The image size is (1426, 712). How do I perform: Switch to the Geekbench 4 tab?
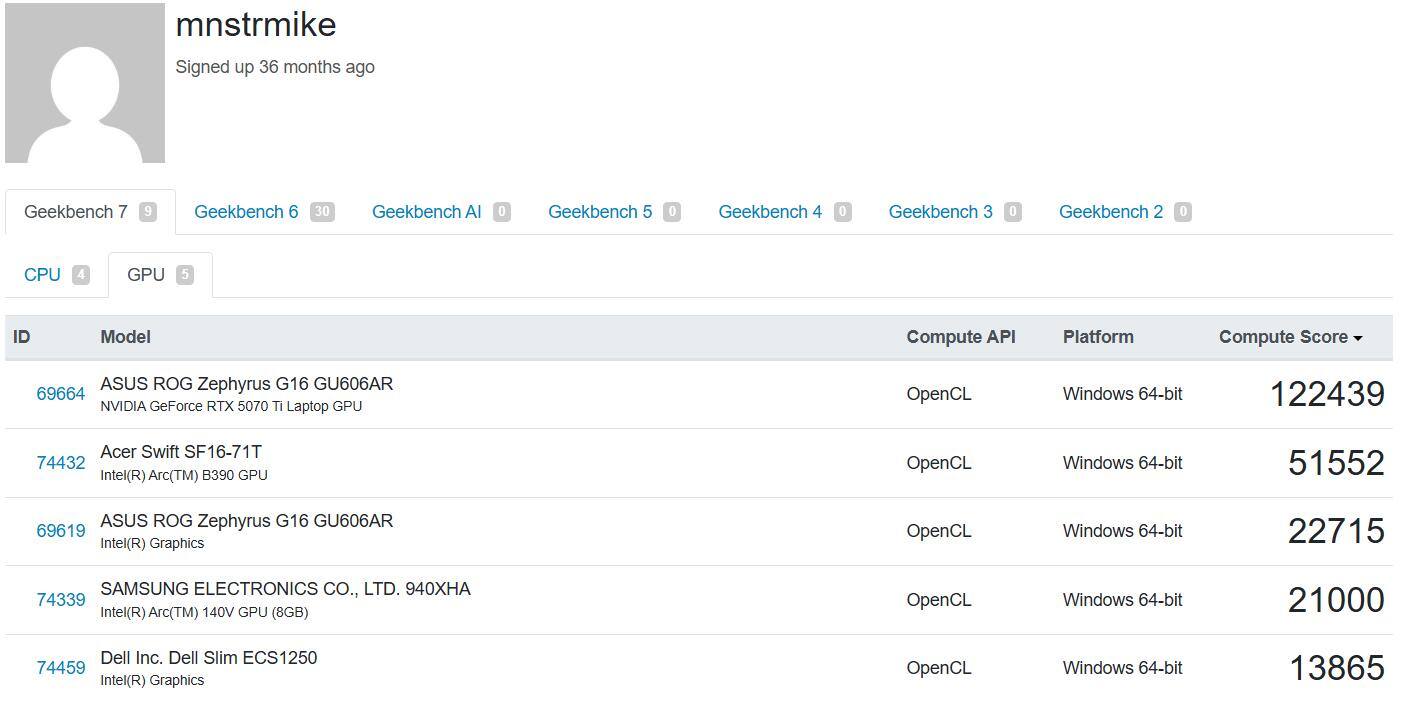pyautogui.click(x=784, y=212)
